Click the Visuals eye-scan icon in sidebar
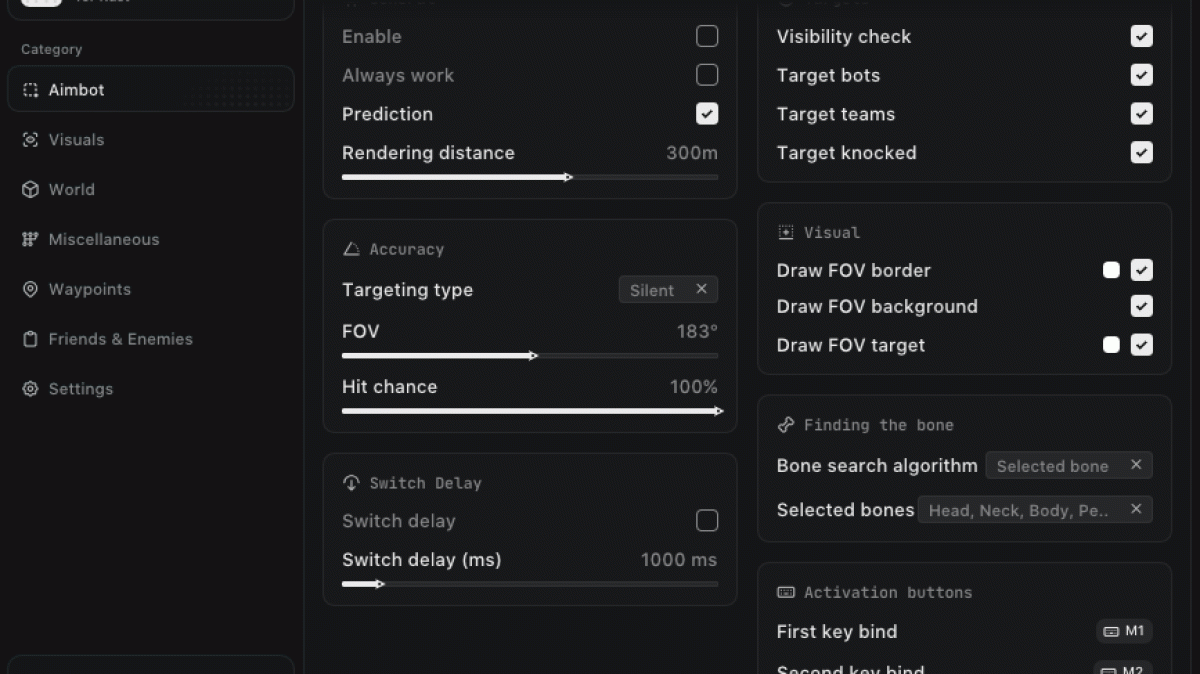This screenshot has width=1200, height=674. [30, 140]
